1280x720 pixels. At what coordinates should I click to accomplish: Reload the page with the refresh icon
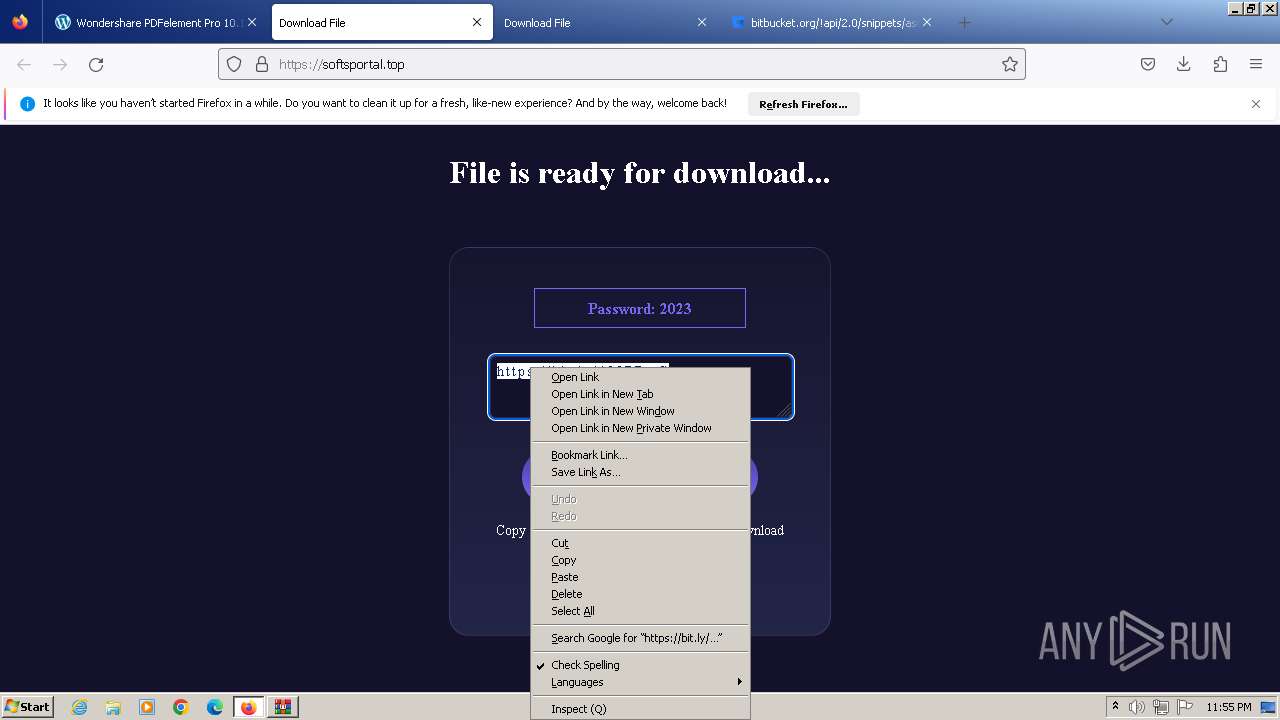pos(96,64)
